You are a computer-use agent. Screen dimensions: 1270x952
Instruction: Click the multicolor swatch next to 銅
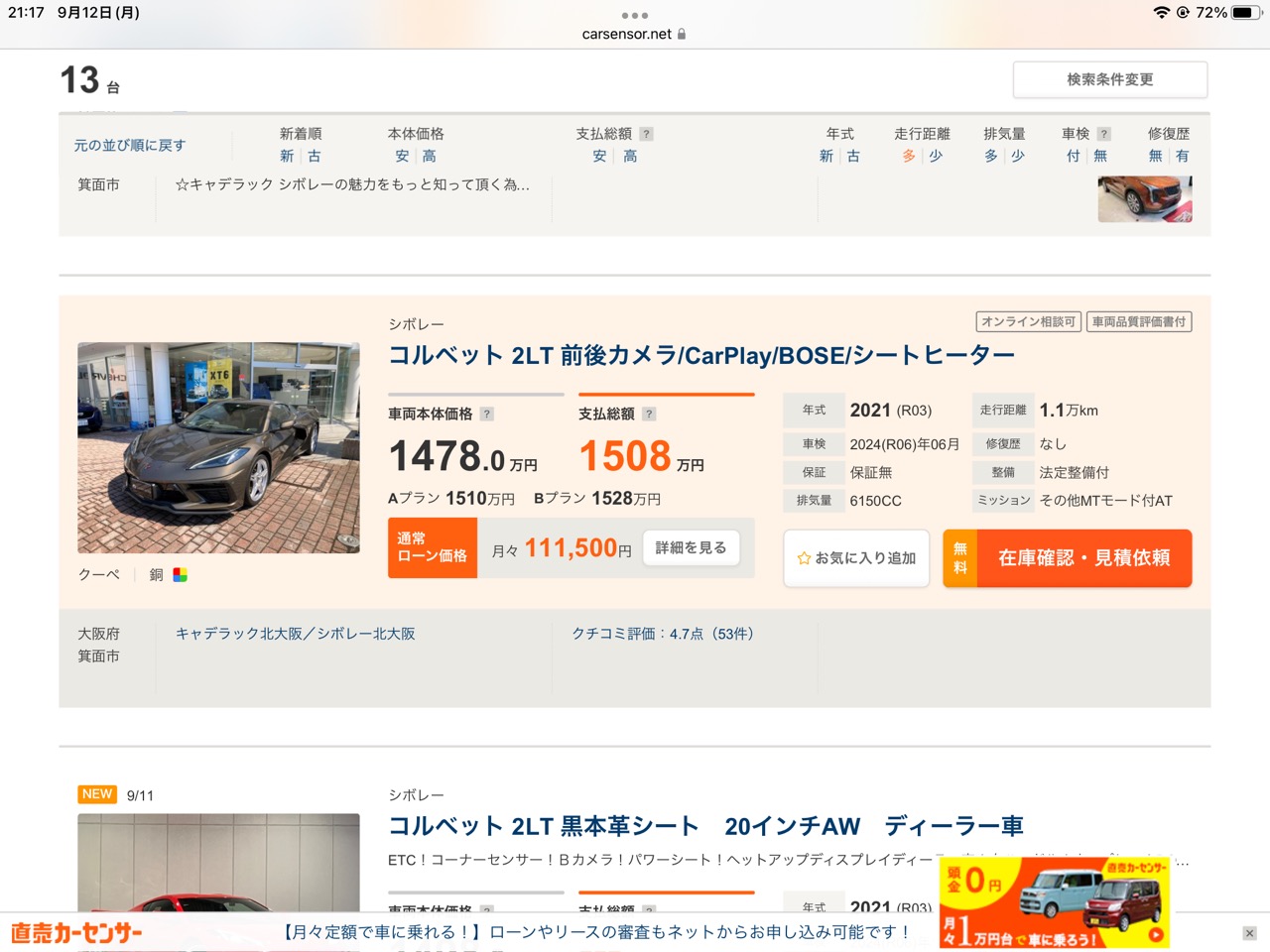click(180, 574)
